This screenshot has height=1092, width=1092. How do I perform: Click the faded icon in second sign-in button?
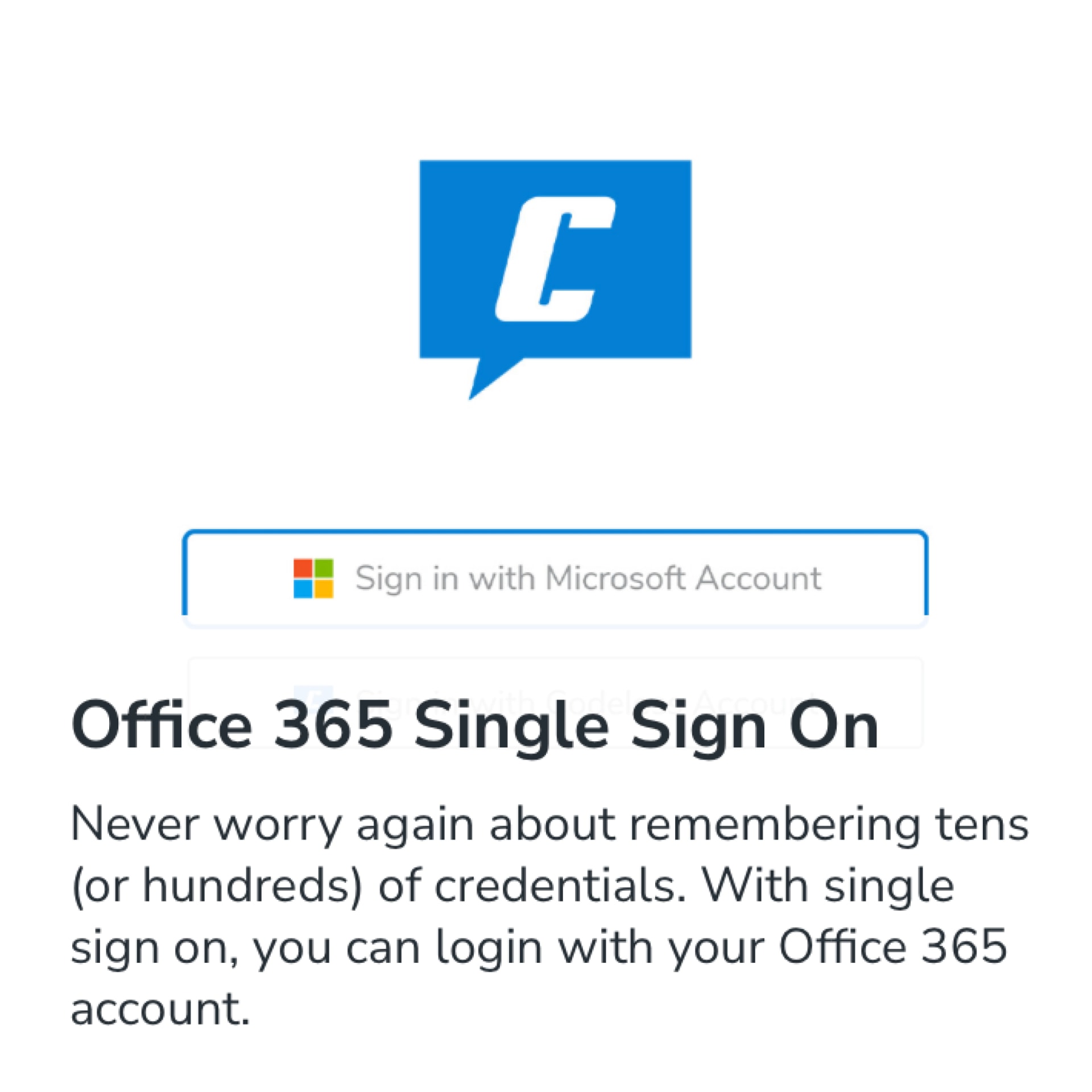click(313, 695)
